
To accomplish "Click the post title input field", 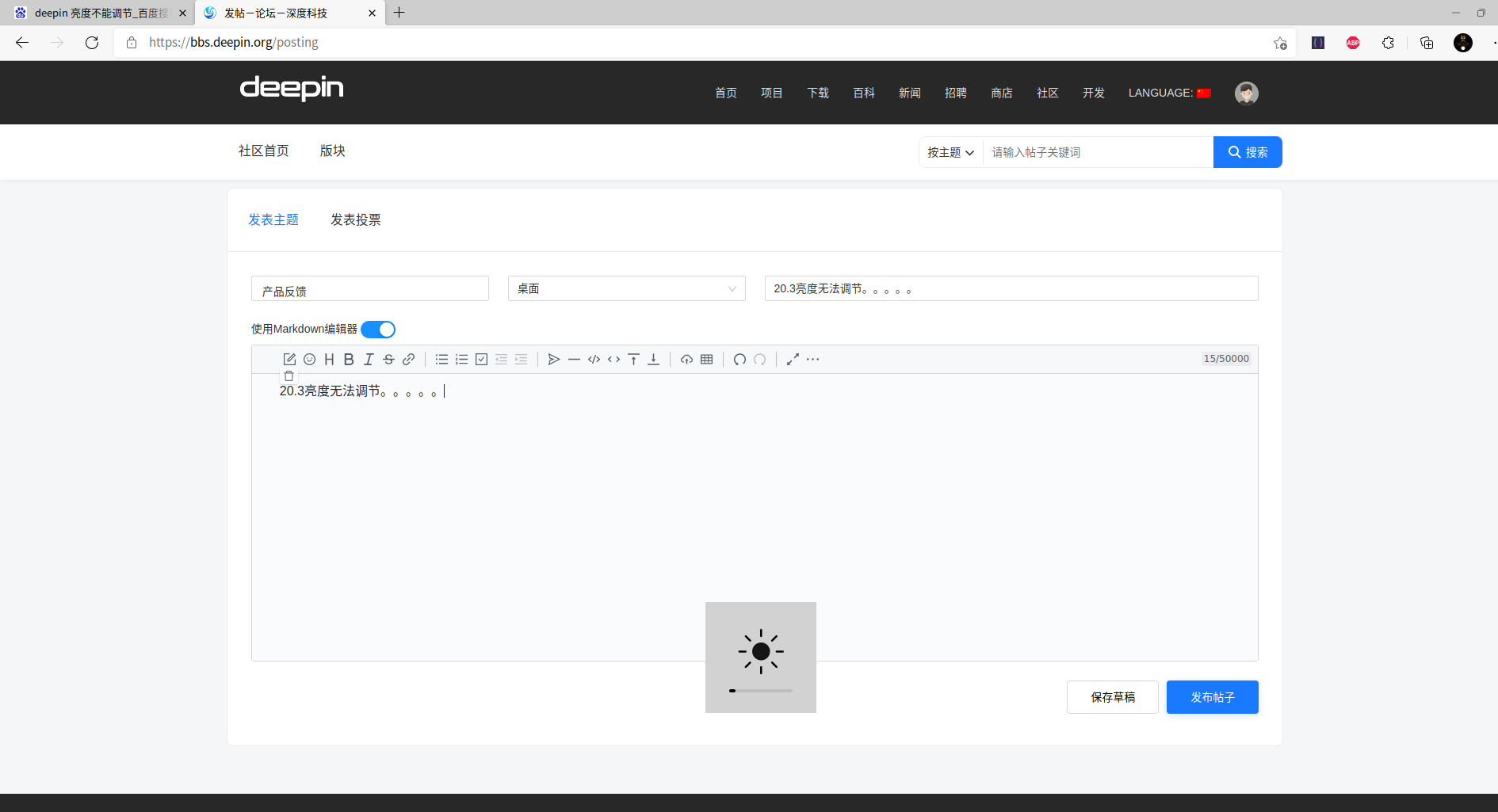I will (x=1011, y=288).
